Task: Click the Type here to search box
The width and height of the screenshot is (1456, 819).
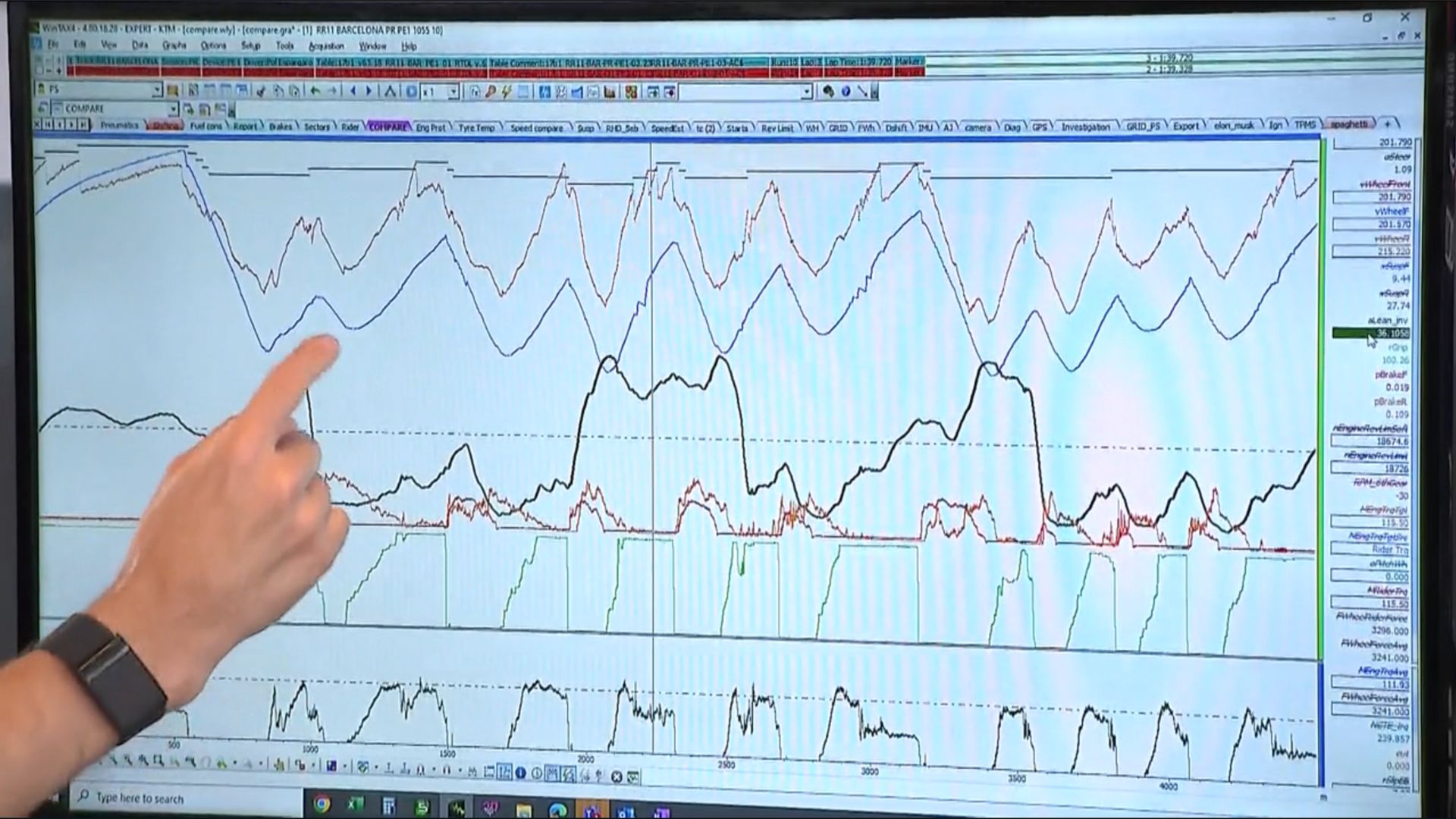Action: [140, 799]
